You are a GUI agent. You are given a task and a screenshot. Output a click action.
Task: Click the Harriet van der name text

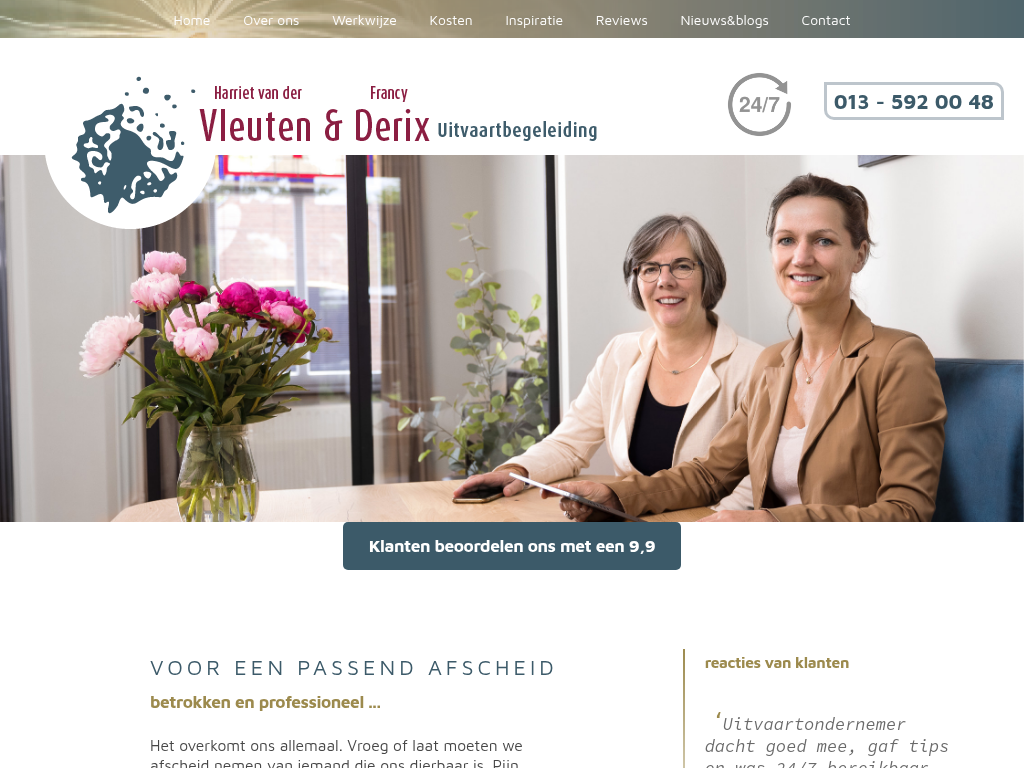pos(258,93)
